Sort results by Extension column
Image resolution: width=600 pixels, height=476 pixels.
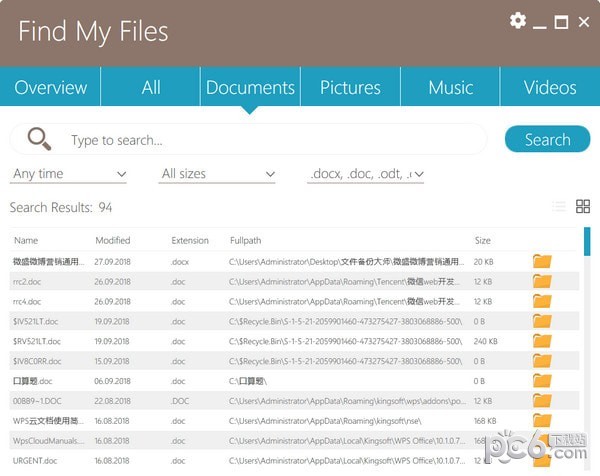[190, 240]
